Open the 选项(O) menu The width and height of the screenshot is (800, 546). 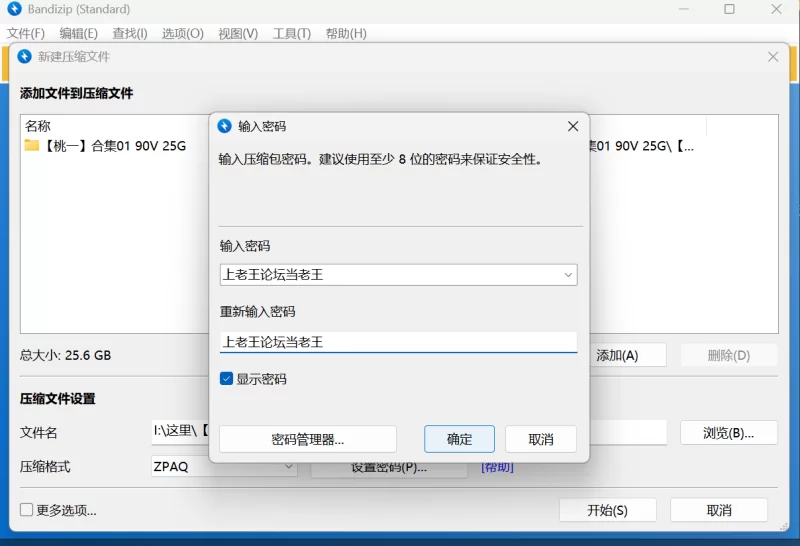coord(183,34)
